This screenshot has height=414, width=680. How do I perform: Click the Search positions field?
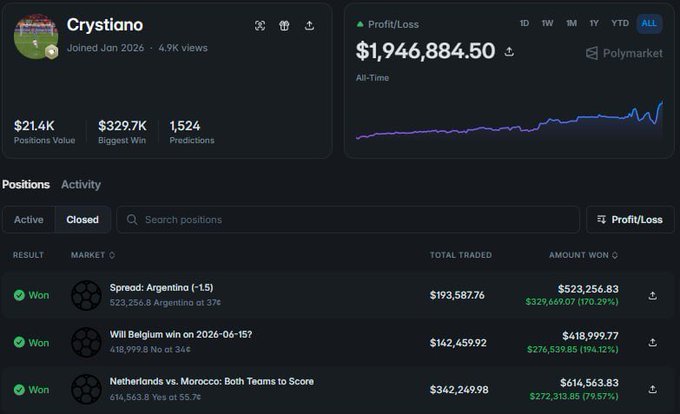click(348, 220)
